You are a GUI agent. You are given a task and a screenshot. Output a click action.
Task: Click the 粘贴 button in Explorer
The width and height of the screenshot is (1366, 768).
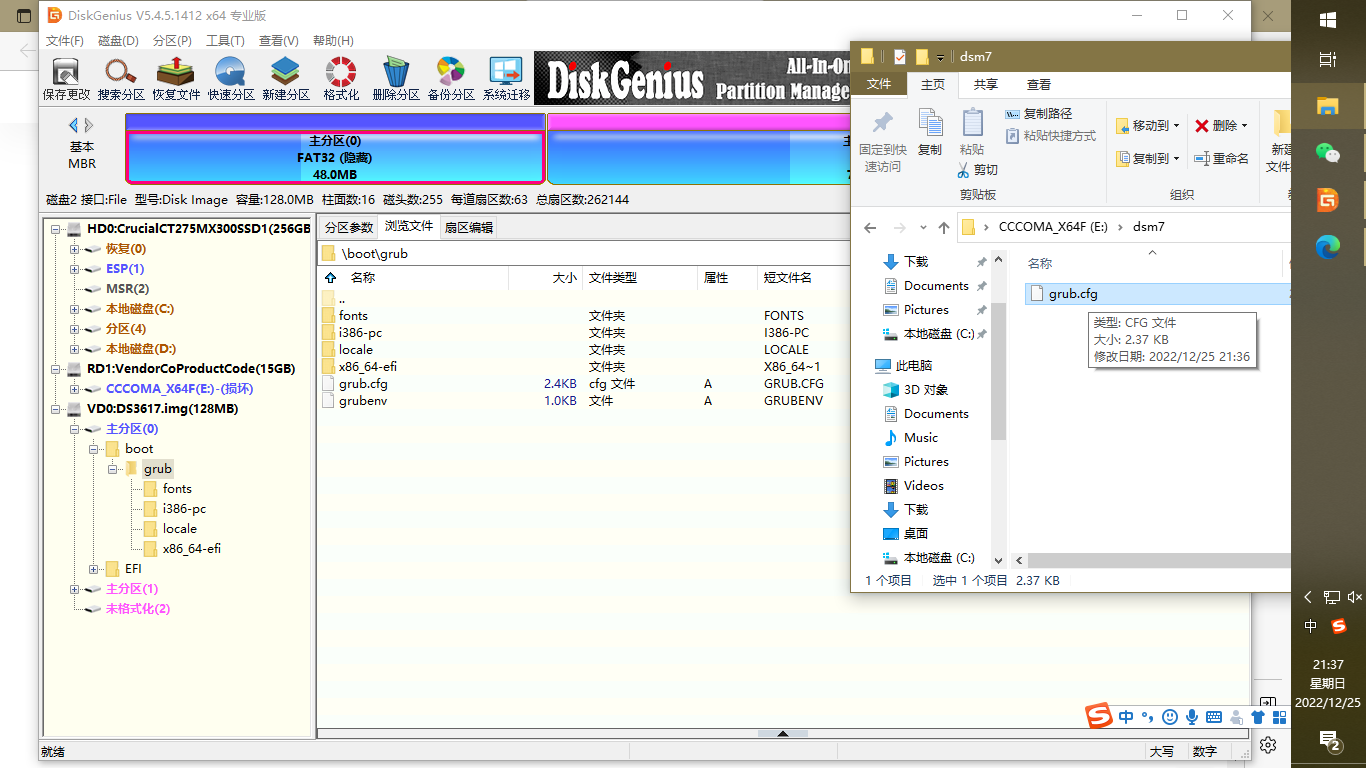971,132
